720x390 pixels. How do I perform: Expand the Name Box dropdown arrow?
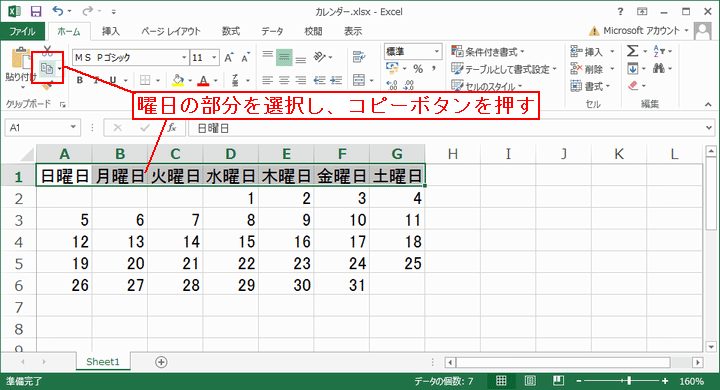tap(73, 127)
